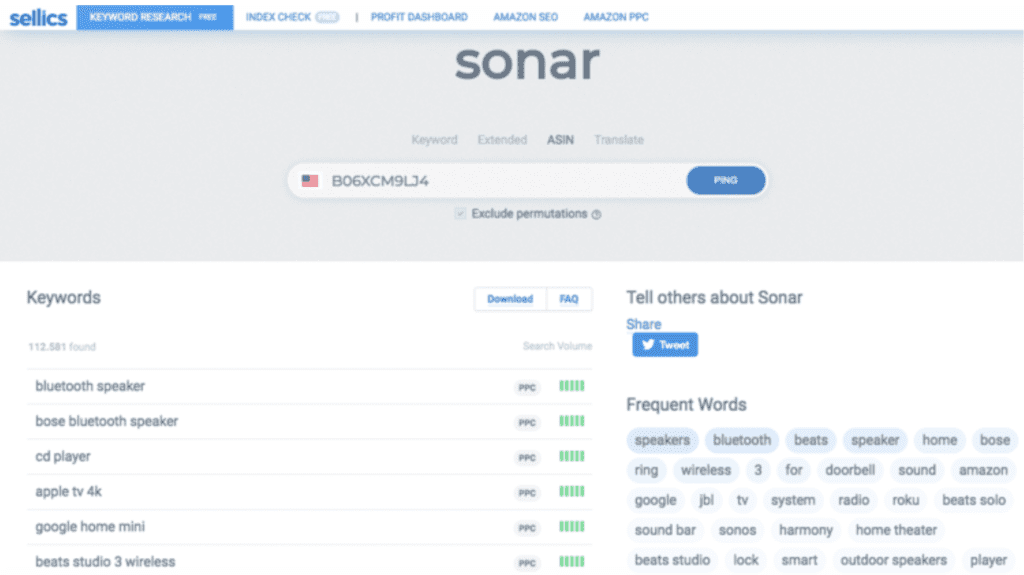Click the amazon frequent word tag
Screen dimensions: 1024x575
coord(983,470)
